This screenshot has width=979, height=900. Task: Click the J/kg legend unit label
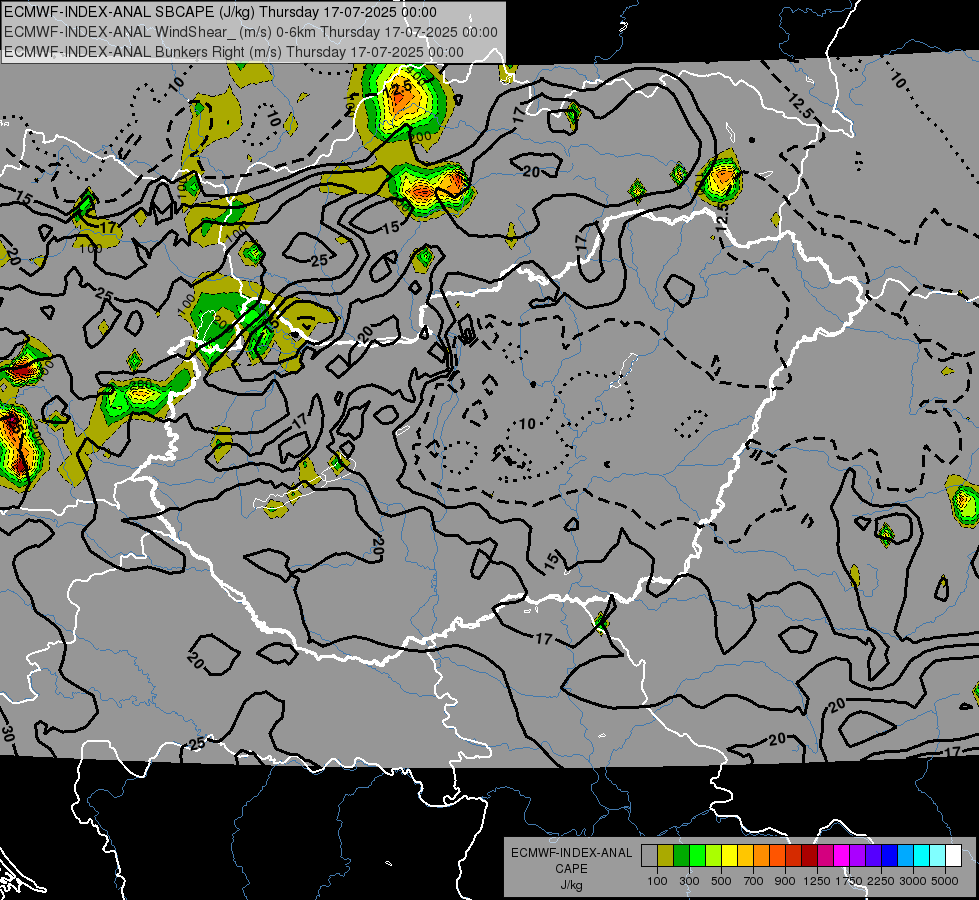[572, 885]
